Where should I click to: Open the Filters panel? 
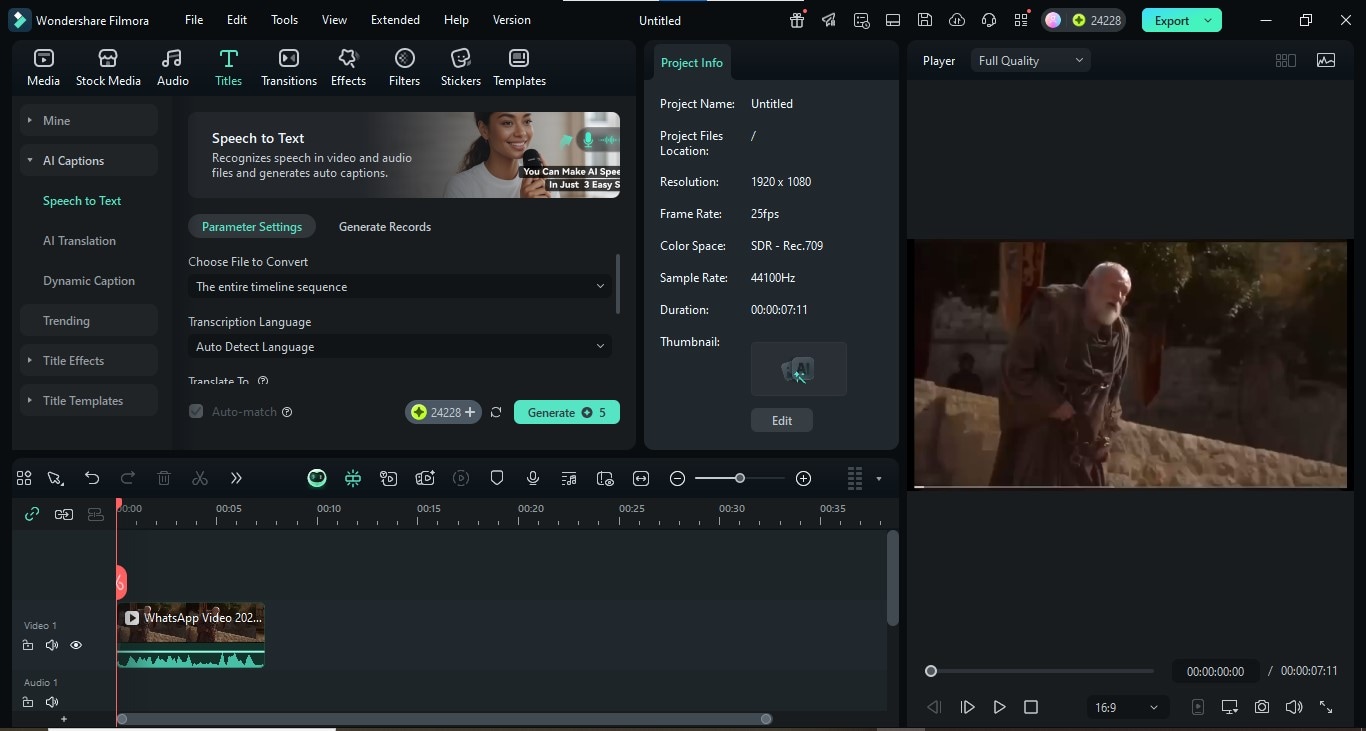tap(404, 67)
